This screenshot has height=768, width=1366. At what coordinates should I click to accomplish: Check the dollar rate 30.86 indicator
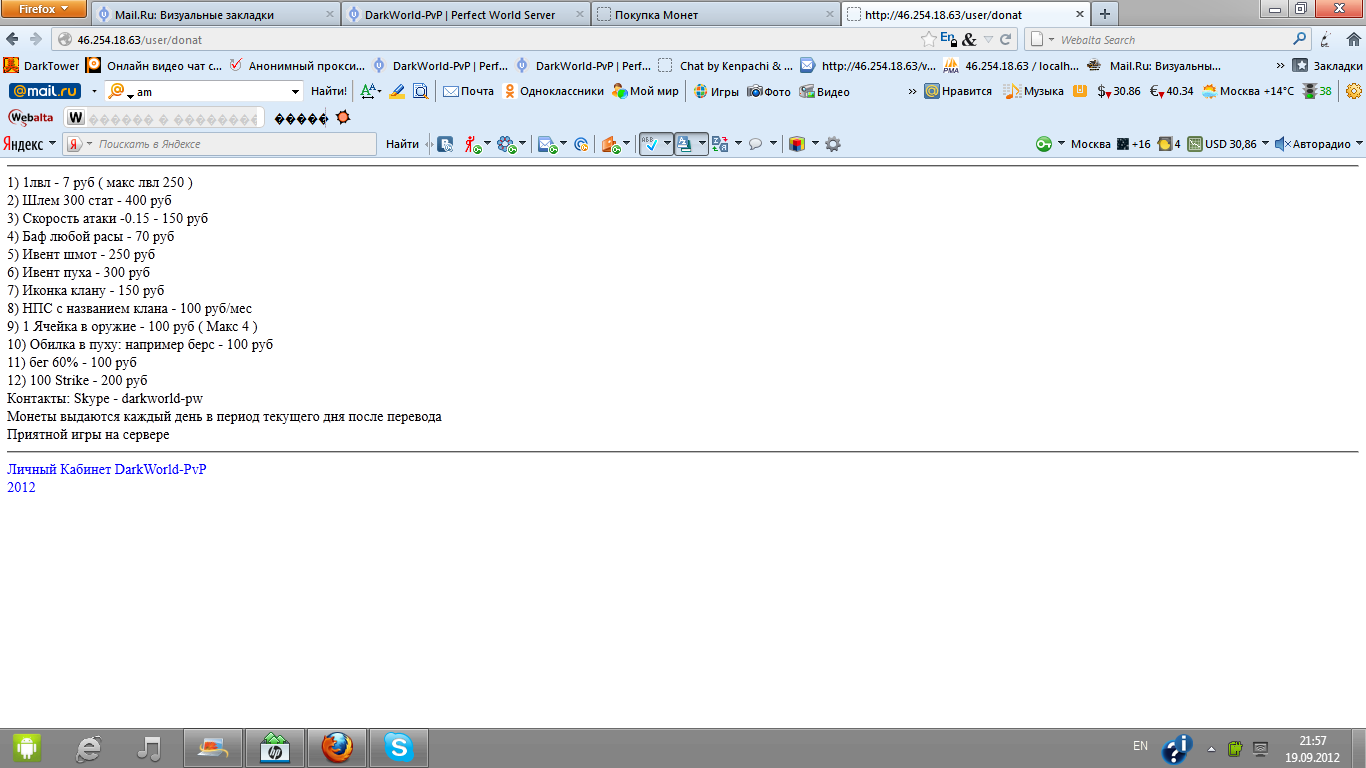pos(1118,91)
